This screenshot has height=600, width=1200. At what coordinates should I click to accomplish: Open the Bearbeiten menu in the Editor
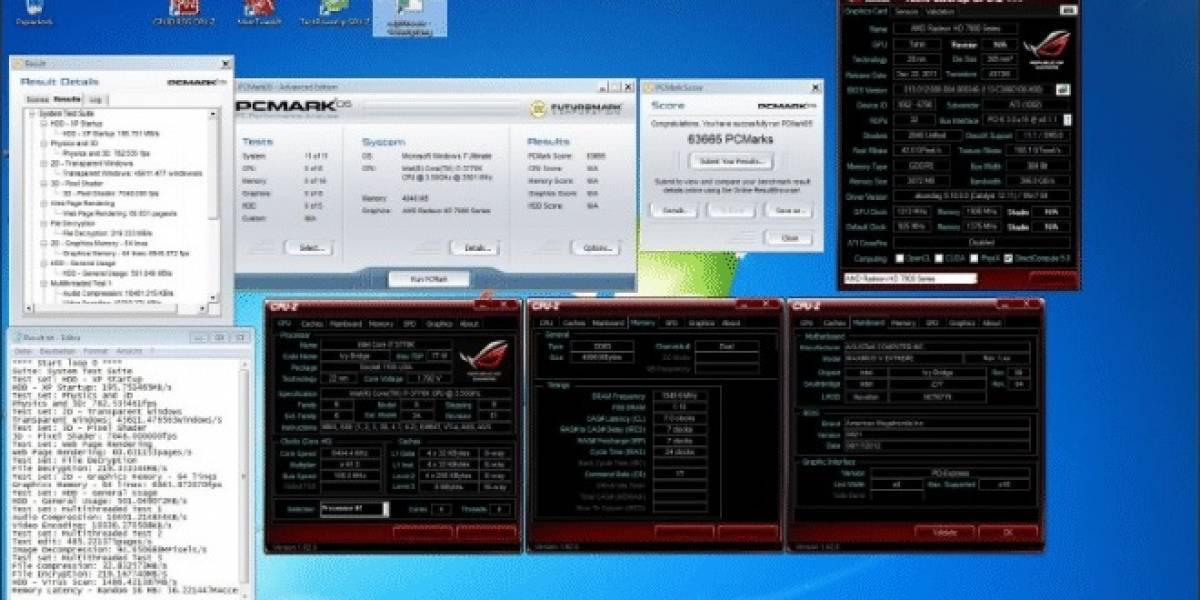point(58,351)
